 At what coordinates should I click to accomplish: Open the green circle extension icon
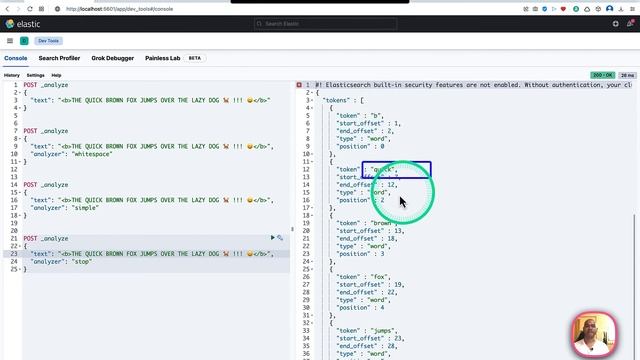coord(576,9)
